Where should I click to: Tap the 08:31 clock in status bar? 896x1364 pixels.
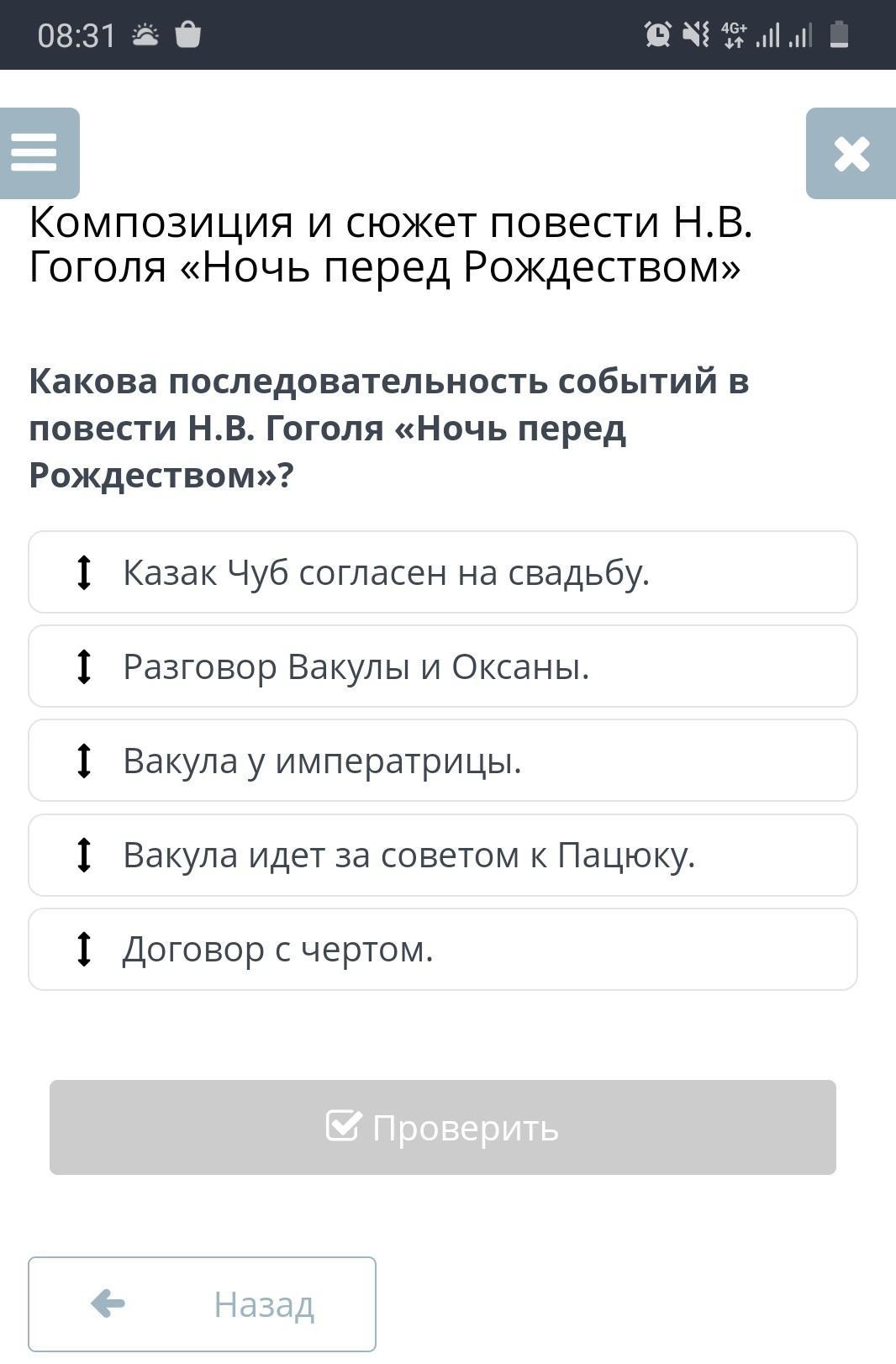click(x=76, y=35)
